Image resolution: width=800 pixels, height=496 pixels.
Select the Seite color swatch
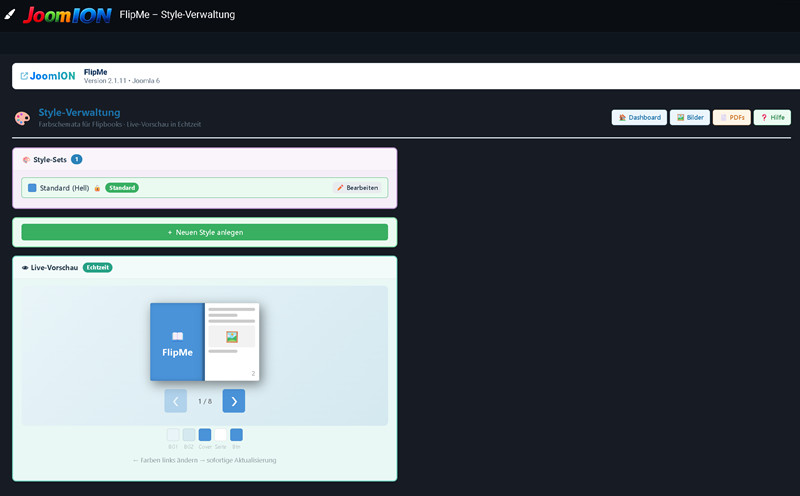click(220, 435)
